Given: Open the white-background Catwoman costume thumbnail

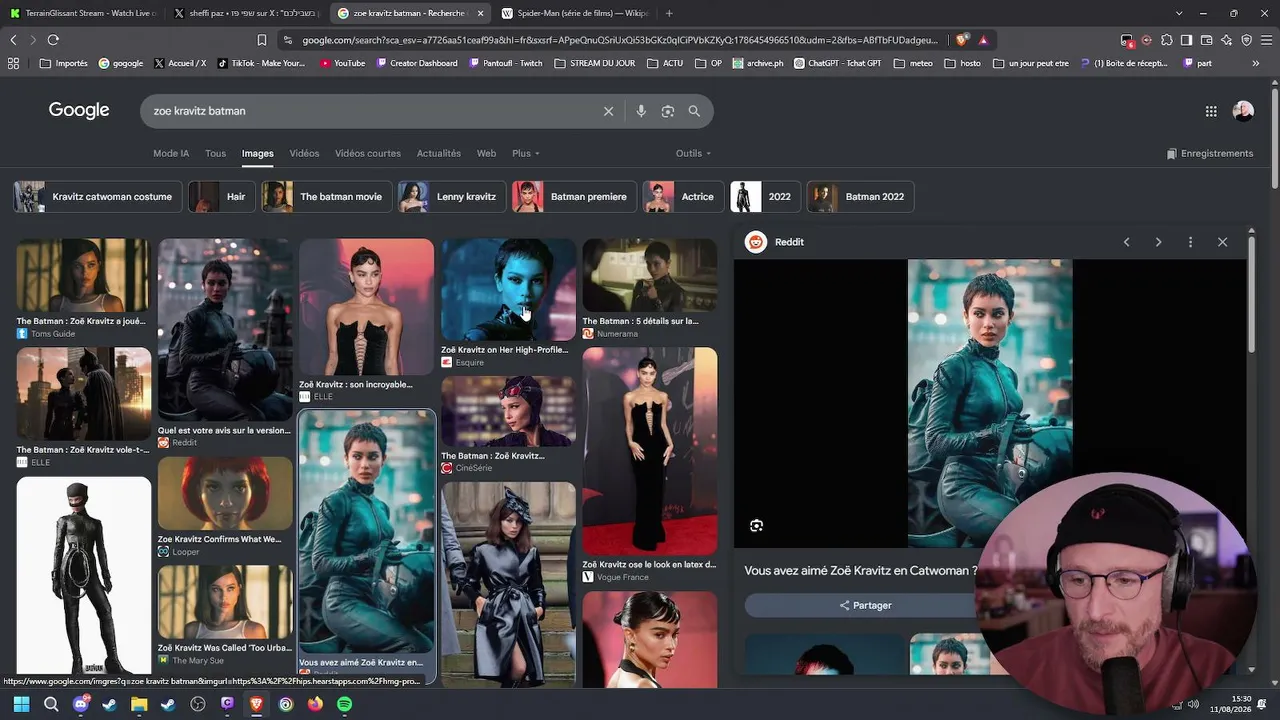Looking at the screenshot, I should [84, 575].
